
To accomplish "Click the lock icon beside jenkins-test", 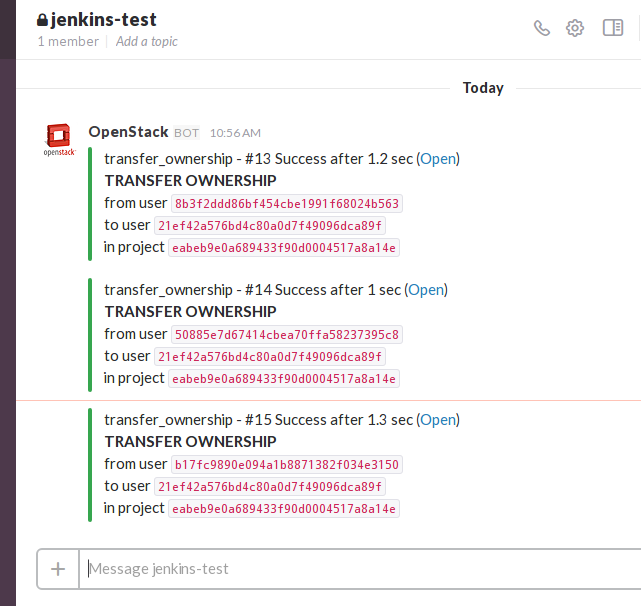I will (42, 20).
